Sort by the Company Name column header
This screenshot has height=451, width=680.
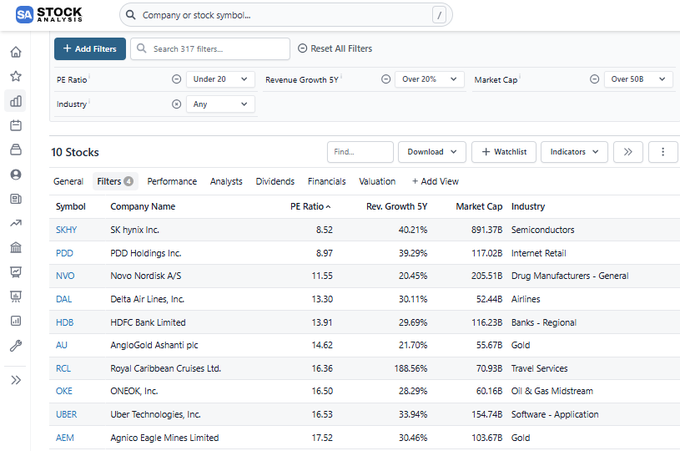[x=143, y=206]
